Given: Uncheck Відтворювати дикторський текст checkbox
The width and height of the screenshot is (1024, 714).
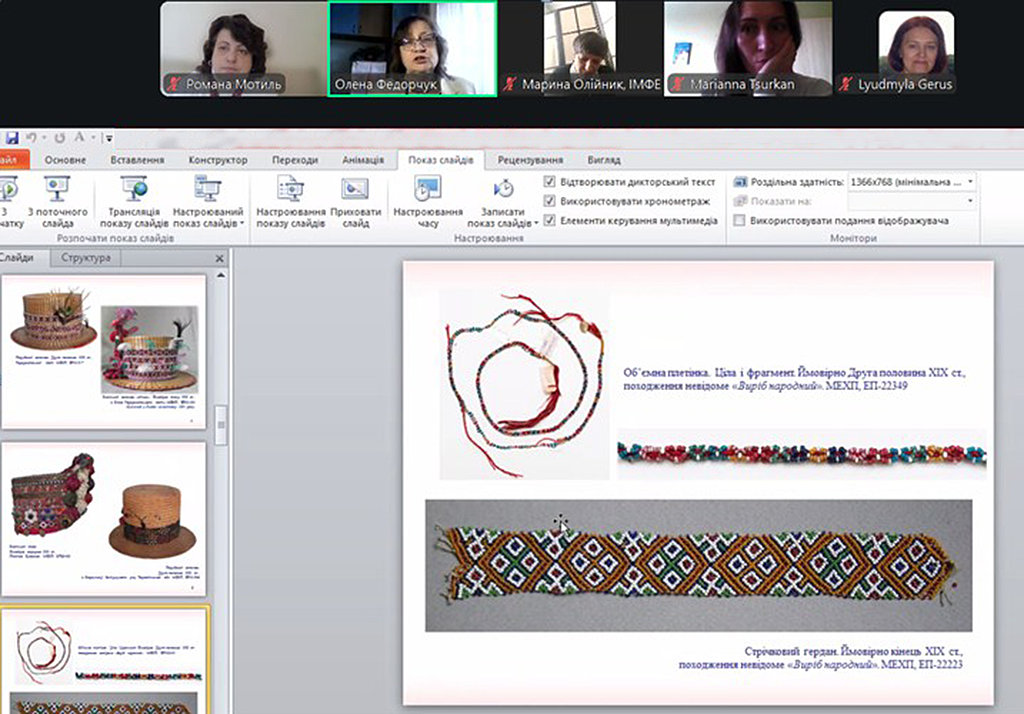Looking at the screenshot, I should point(550,182).
